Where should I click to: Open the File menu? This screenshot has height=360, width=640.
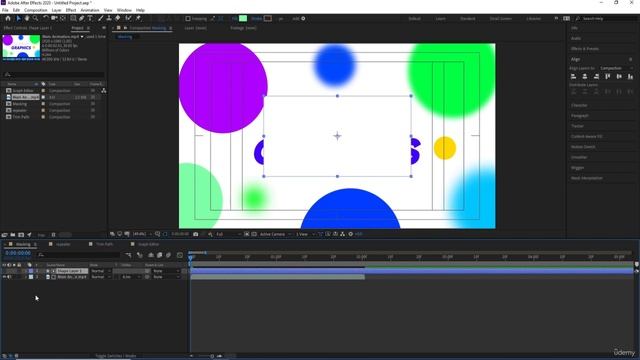(x=5, y=10)
